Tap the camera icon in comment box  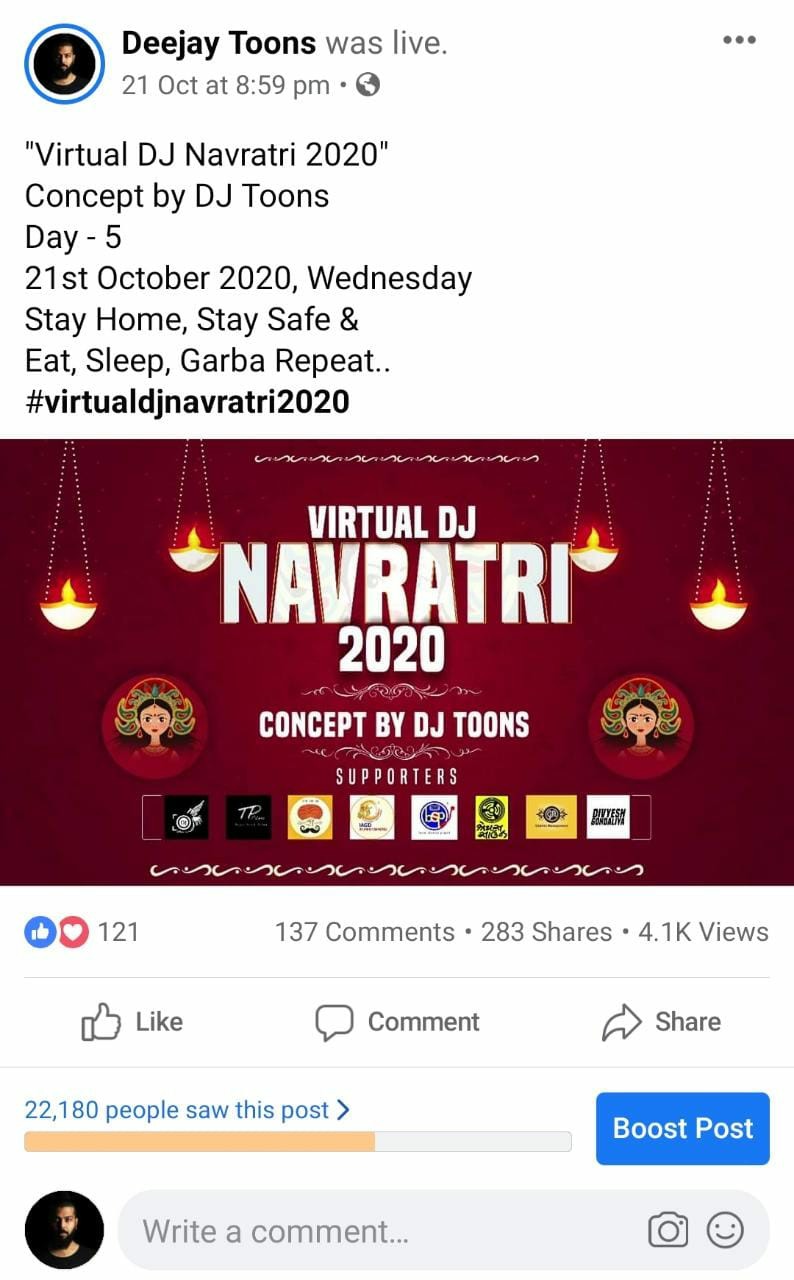coord(668,1230)
